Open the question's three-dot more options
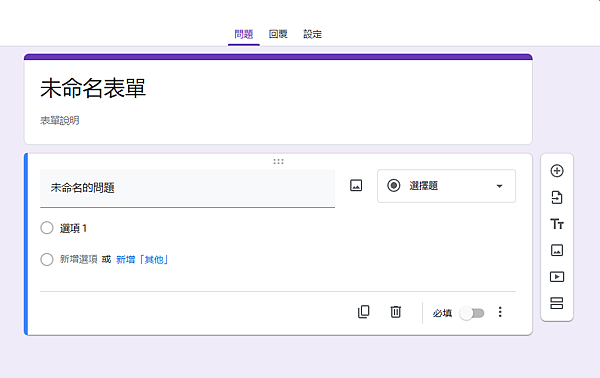Screen dimensions: 600x378 tap(500, 312)
